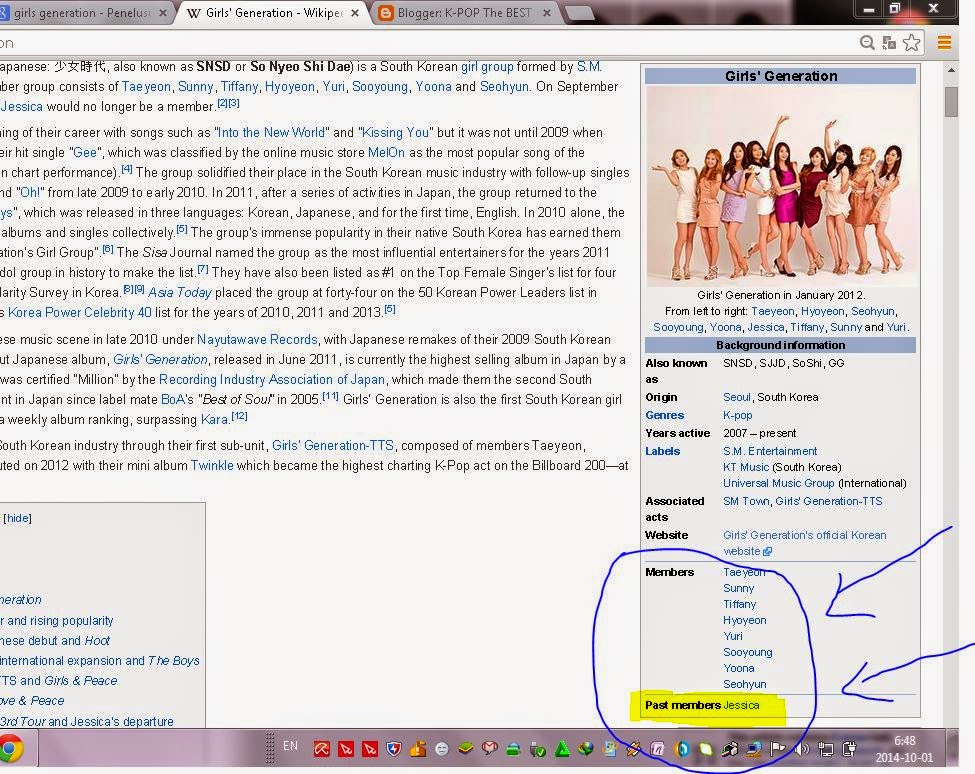The width and height of the screenshot is (975, 774).
Task: Click the external-link icon after website
Action: [x=767, y=551]
